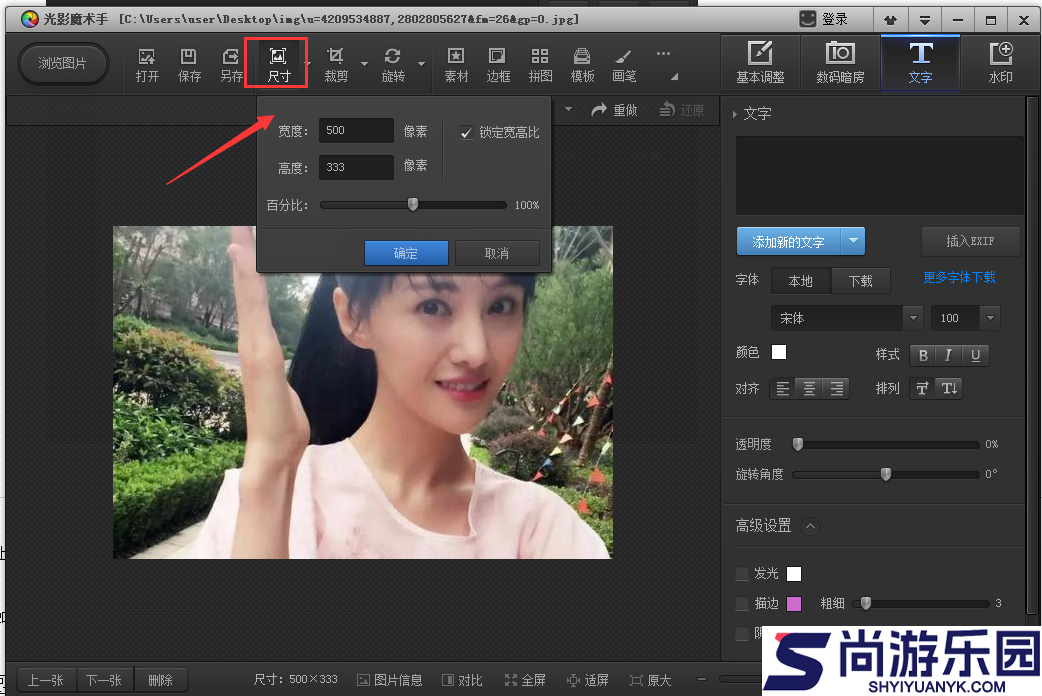Click the 原大 original size icon
Image resolution: width=1042 pixels, height=696 pixels.
(x=651, y=680)
